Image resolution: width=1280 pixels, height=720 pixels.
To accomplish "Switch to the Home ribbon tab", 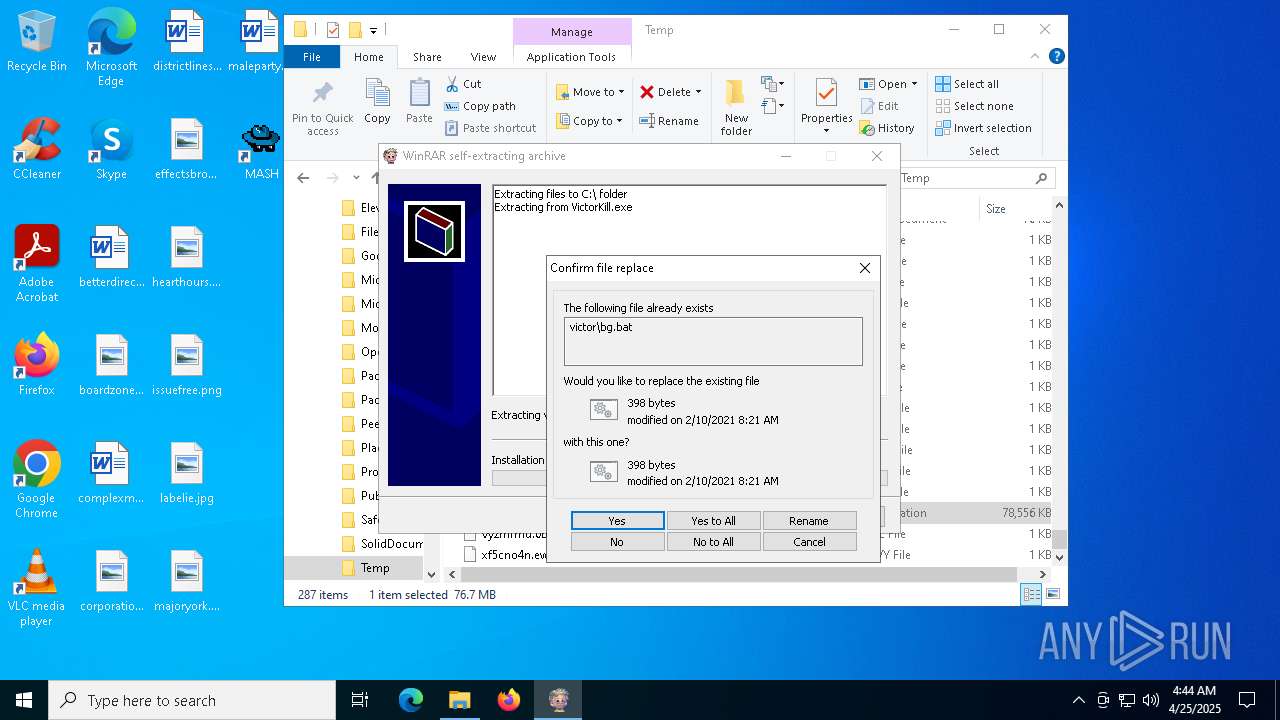I will pos(368,57).
